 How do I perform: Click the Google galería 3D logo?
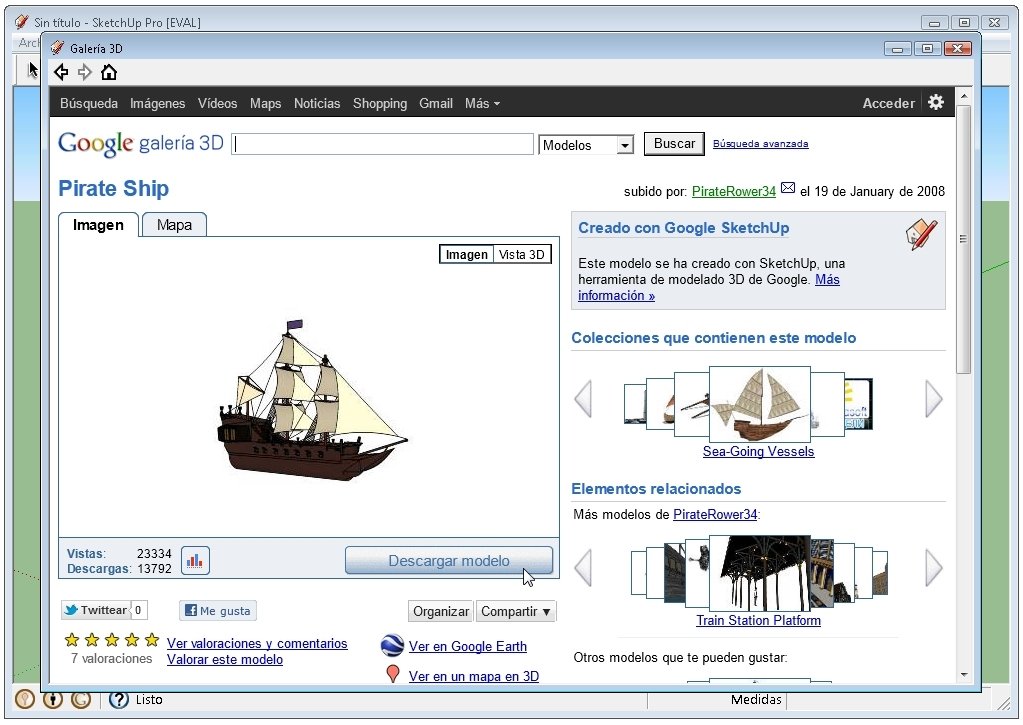[141, 144]
